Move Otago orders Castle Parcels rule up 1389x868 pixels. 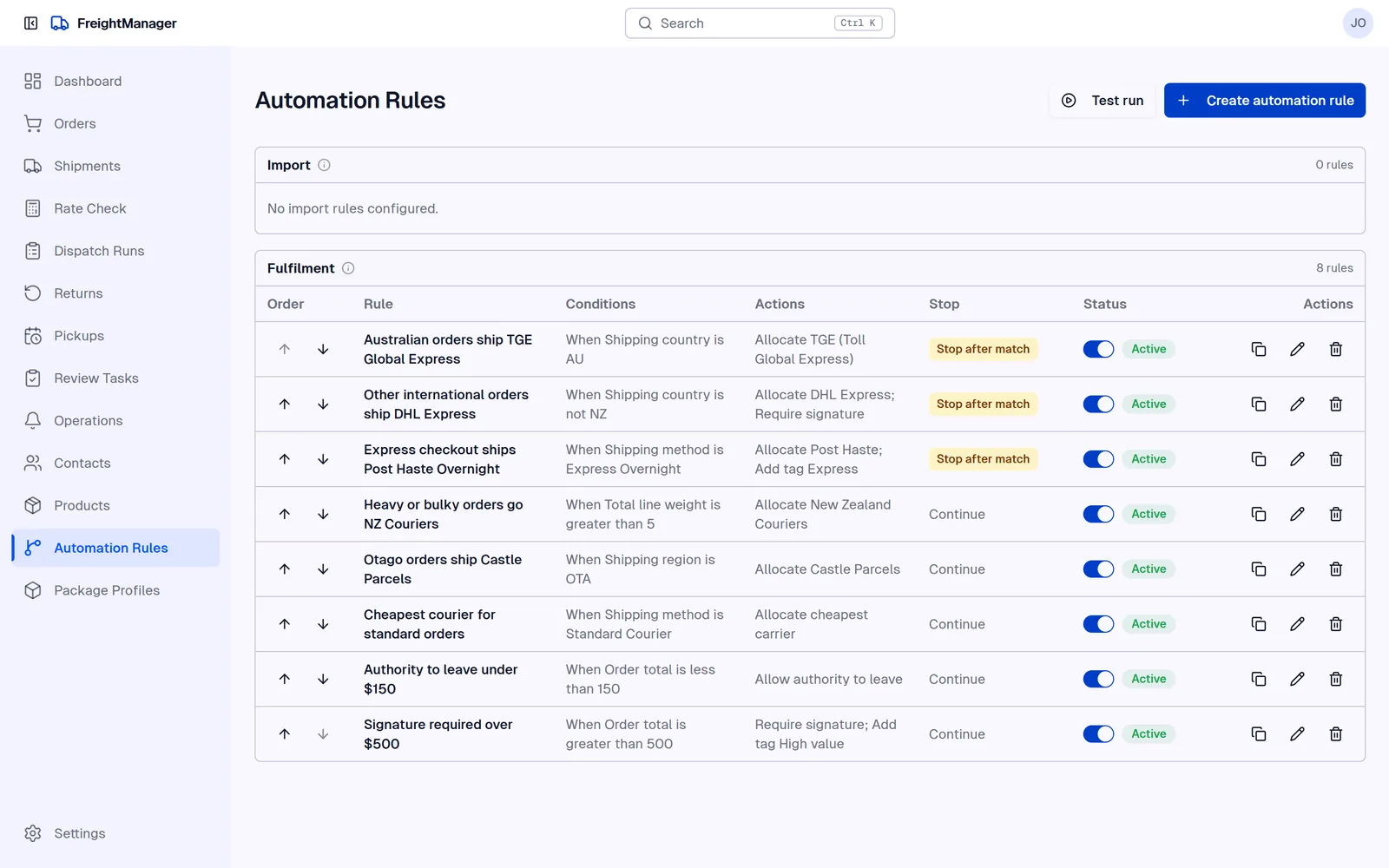click(x=285, y=569)
